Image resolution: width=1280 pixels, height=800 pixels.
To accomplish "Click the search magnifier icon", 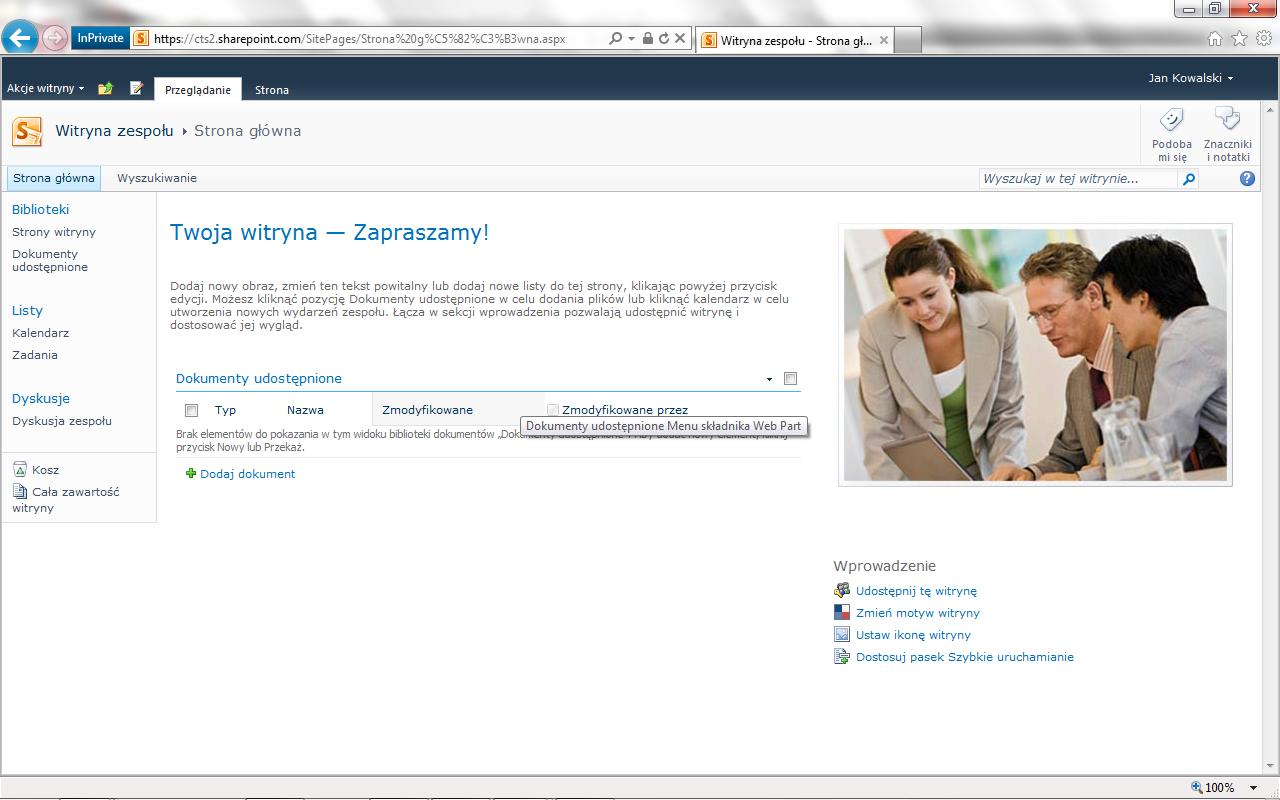I will coord(1188,179).
